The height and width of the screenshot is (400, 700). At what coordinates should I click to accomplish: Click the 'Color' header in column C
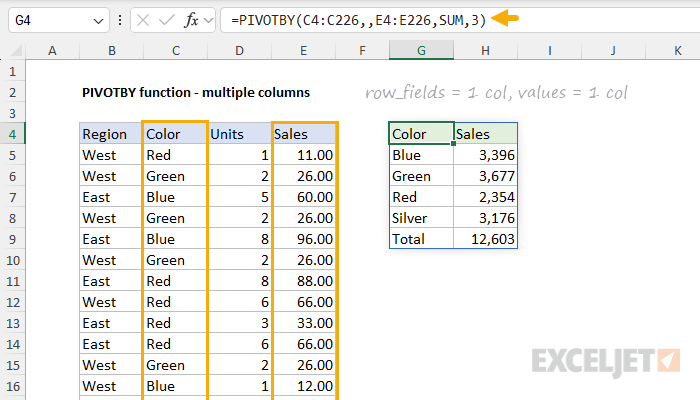point(175,134)
